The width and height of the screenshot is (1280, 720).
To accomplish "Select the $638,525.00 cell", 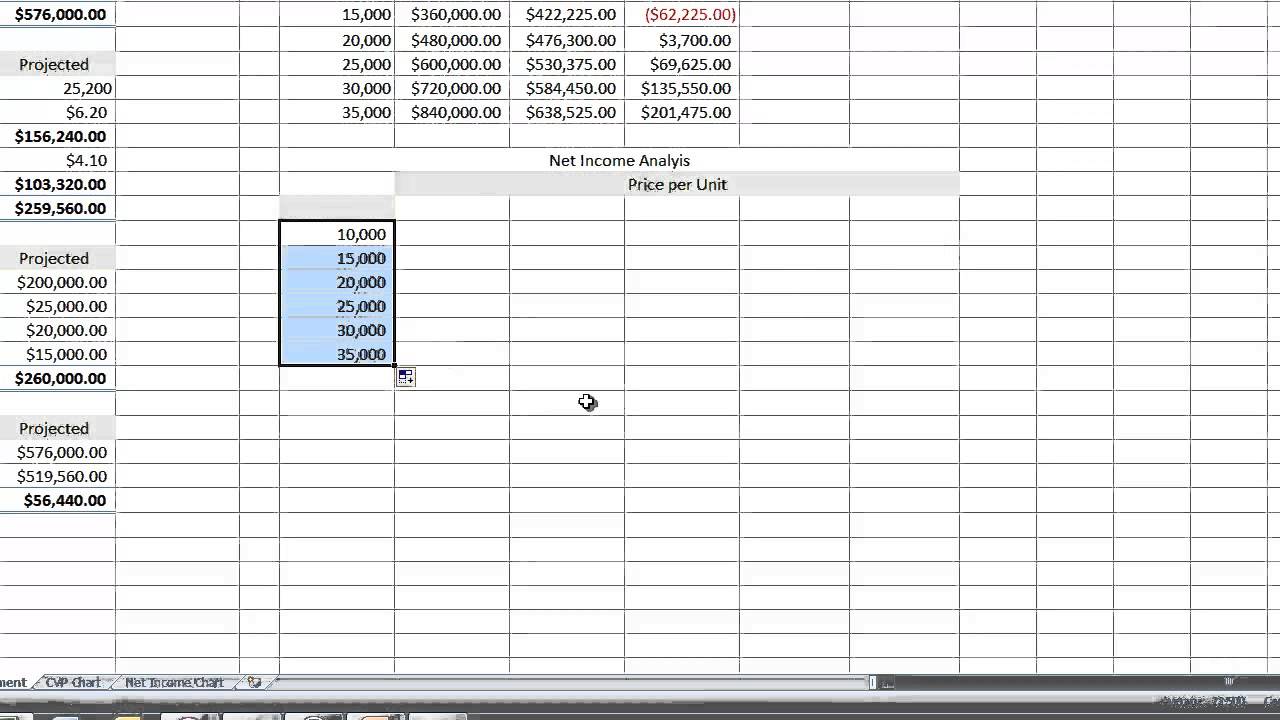I will coord(567,112).
